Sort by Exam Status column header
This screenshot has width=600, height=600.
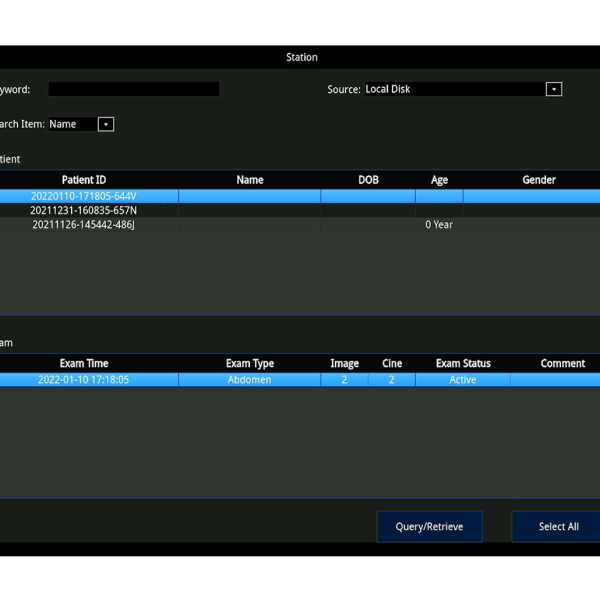point(463,363)
